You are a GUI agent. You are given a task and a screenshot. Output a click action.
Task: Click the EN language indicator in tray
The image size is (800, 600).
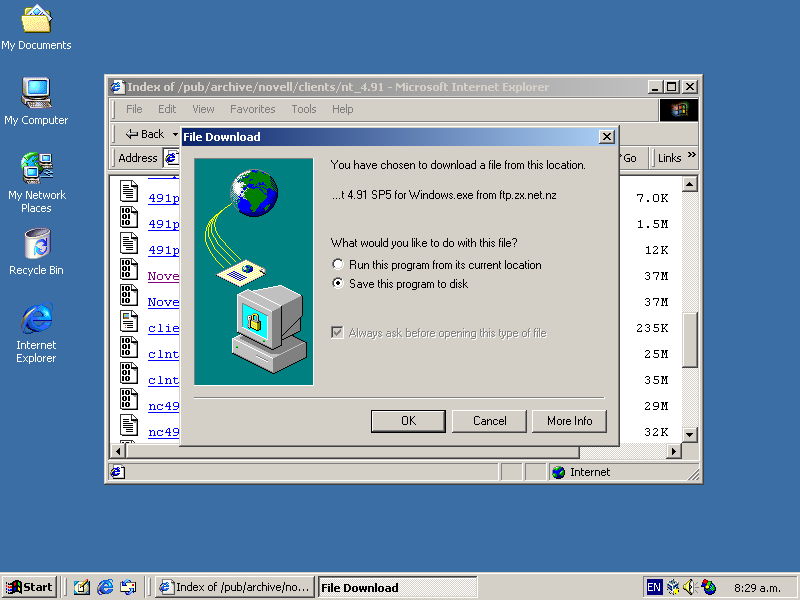(x=654, y=587)
